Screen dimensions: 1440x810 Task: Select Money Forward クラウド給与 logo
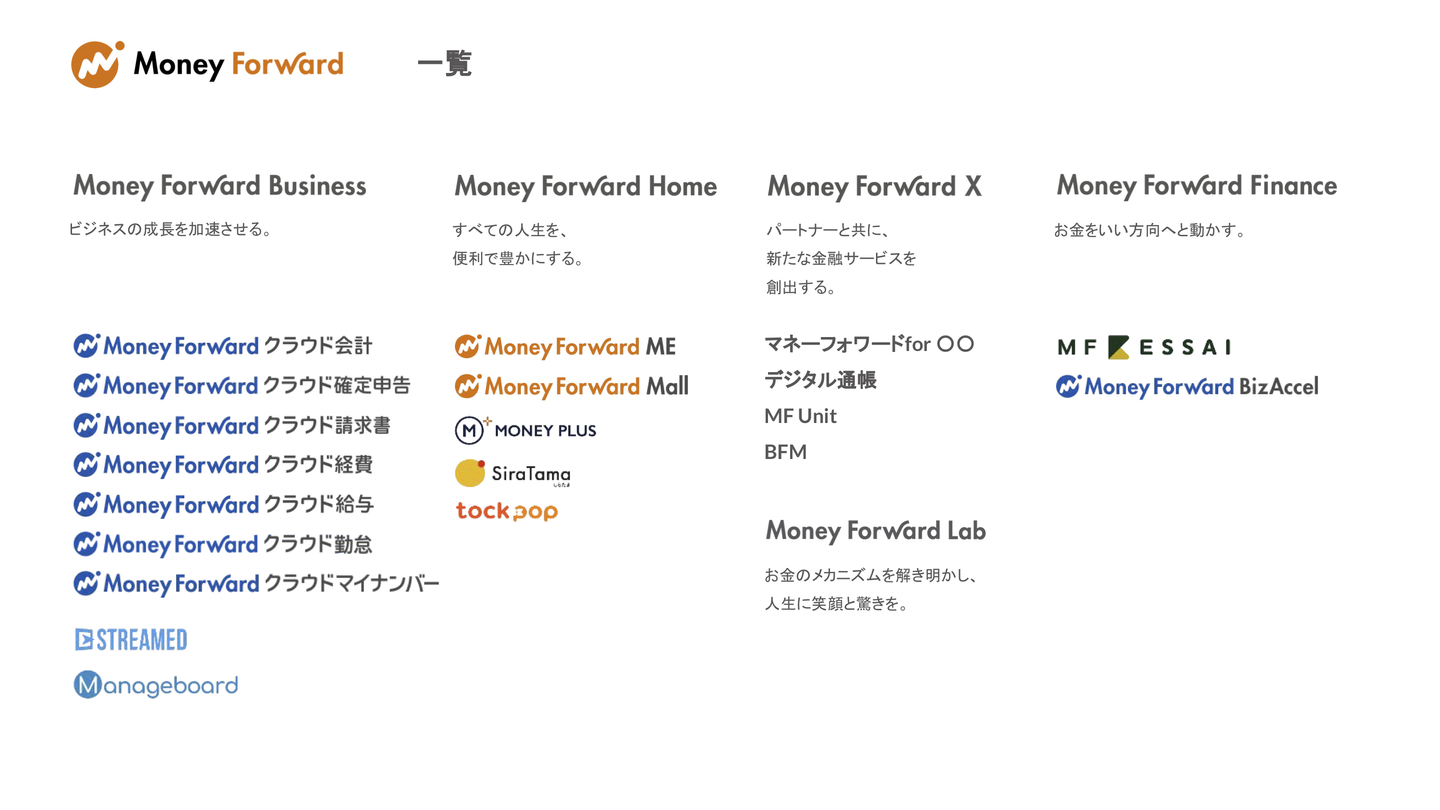tap(224, 504)
